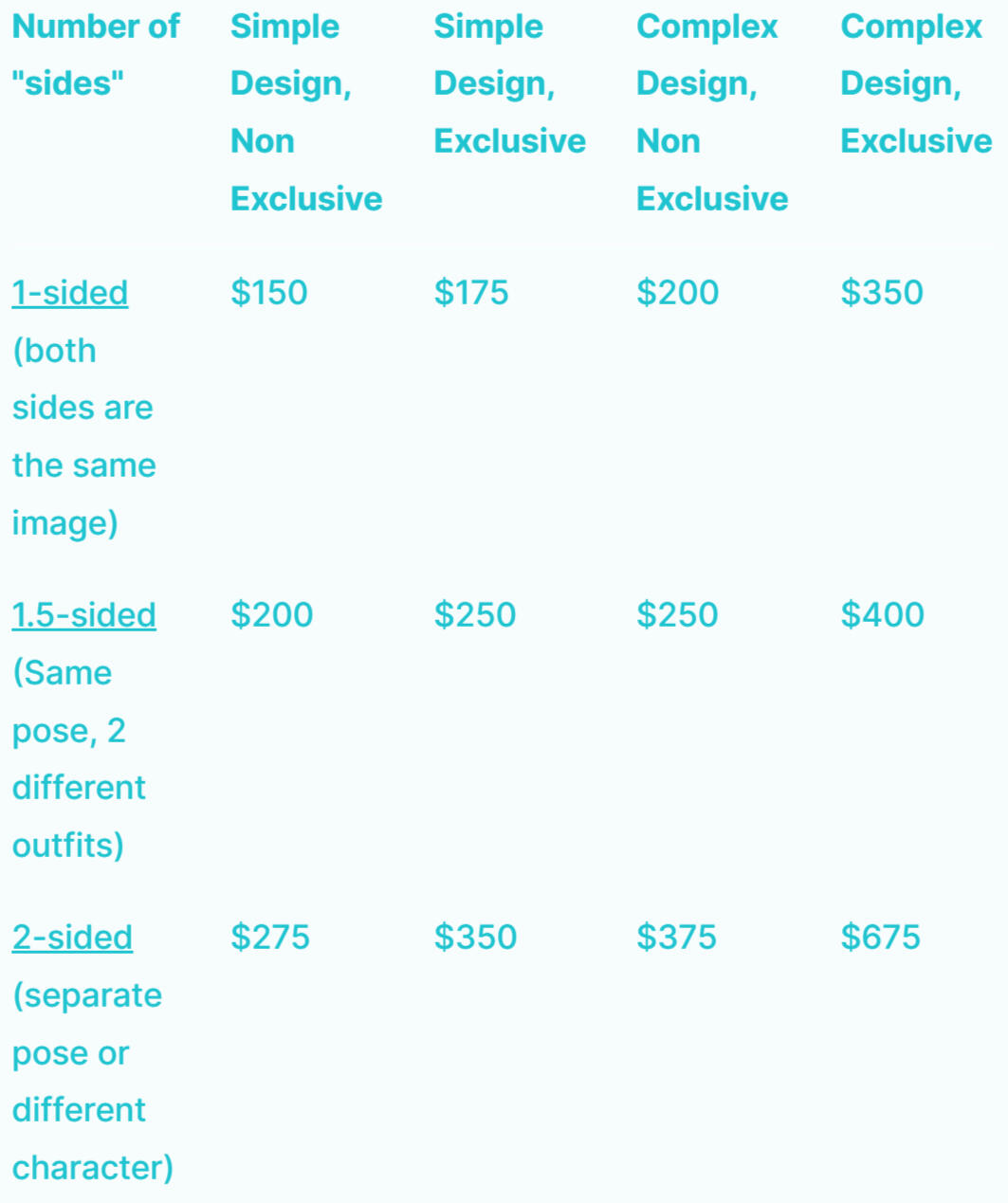1008x1203 pixels.
Task: Click the $350 price in the 1-sided row
Action: tap(881, 293)
